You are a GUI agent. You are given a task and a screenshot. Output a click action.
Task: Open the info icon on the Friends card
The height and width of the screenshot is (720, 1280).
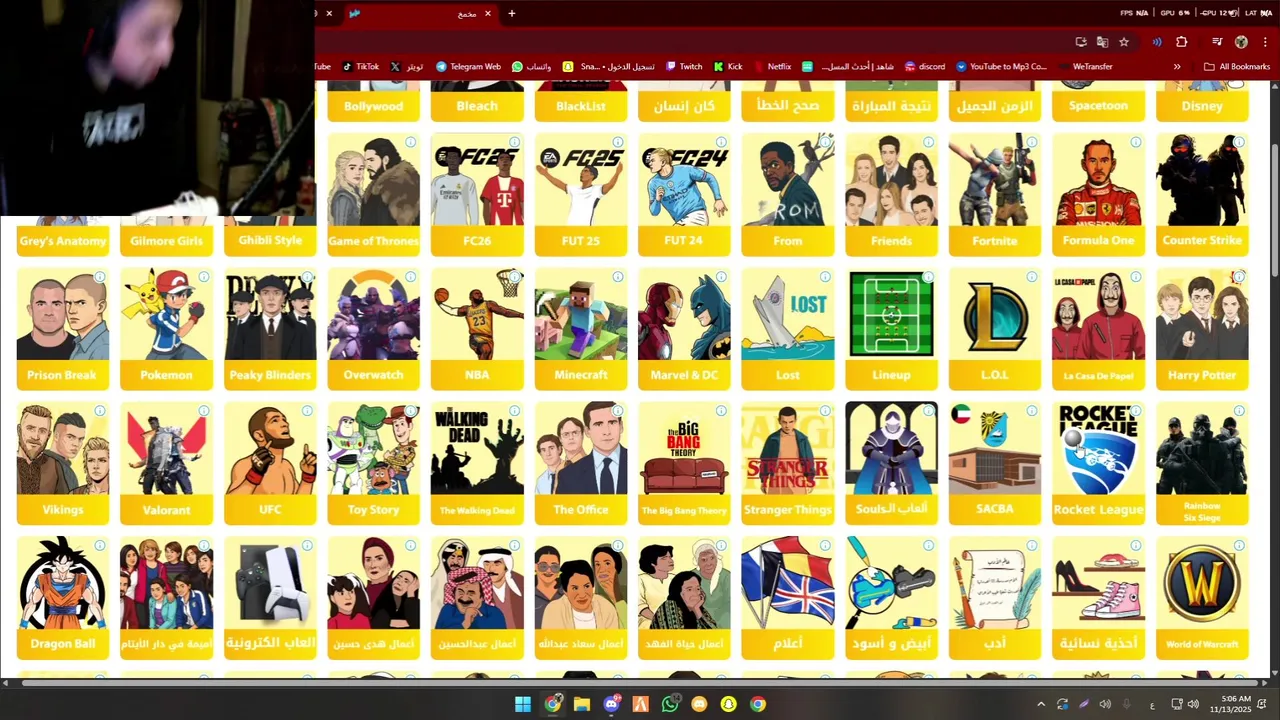[x=929, y=143]
